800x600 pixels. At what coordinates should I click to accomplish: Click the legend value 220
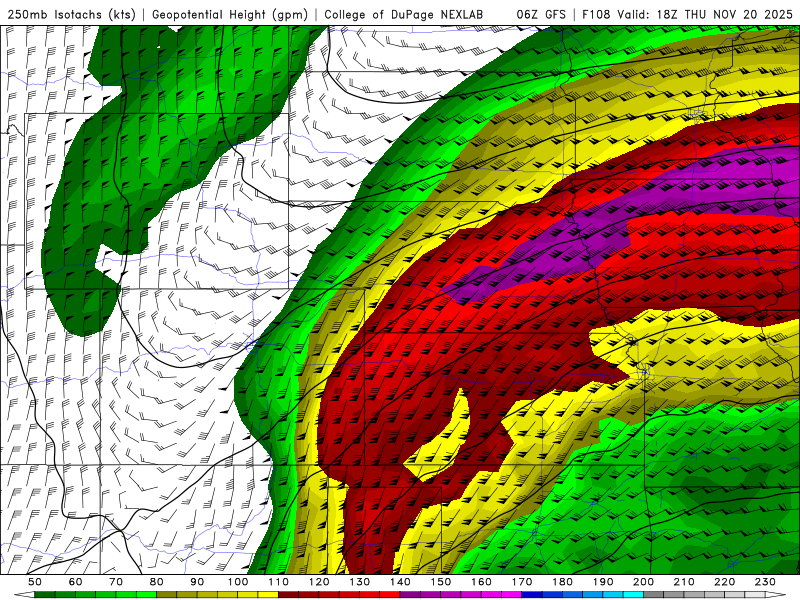724,582
